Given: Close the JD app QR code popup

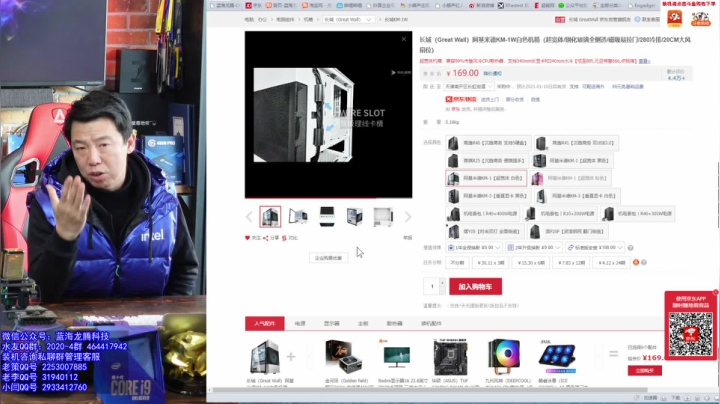Looking at the screenshot, I should 715,292.
